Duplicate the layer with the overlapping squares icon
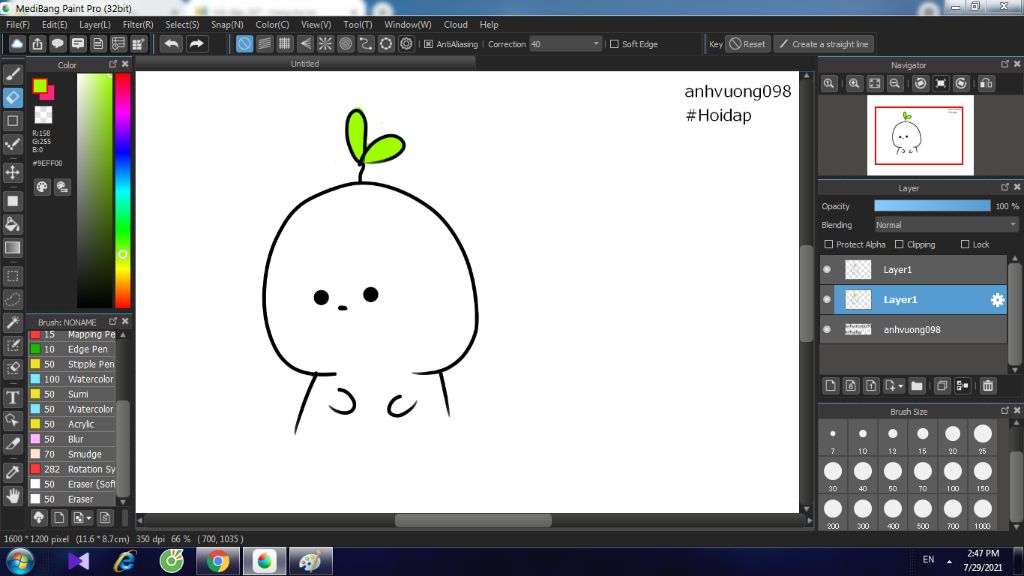This screenshot has height=576, width=1024. [942, 386]
